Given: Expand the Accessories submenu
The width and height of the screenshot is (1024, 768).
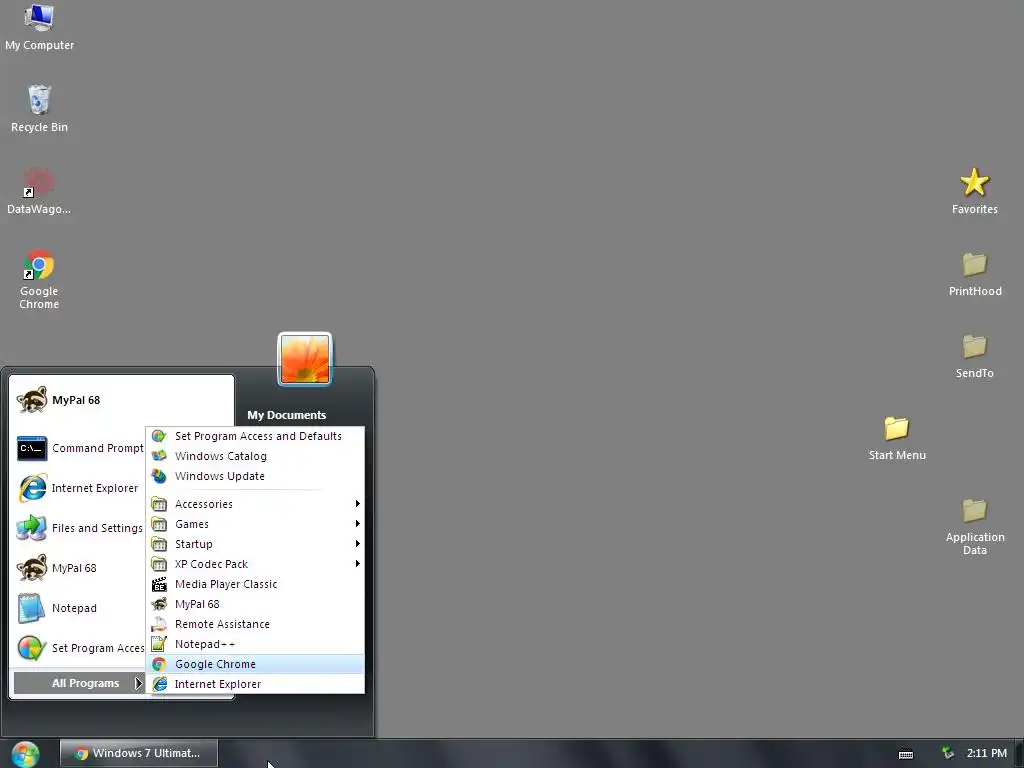Looking at the screenshot, I should click(x=255, y=504).
